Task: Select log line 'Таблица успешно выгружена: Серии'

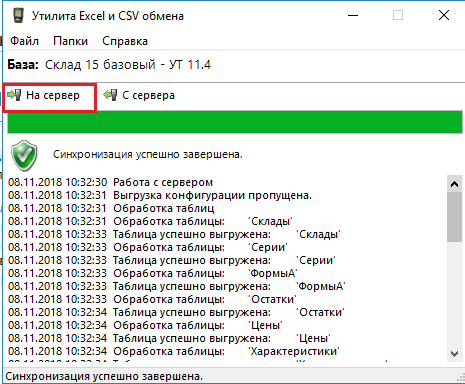Action: pyautogui.click(x=172, y=260)
